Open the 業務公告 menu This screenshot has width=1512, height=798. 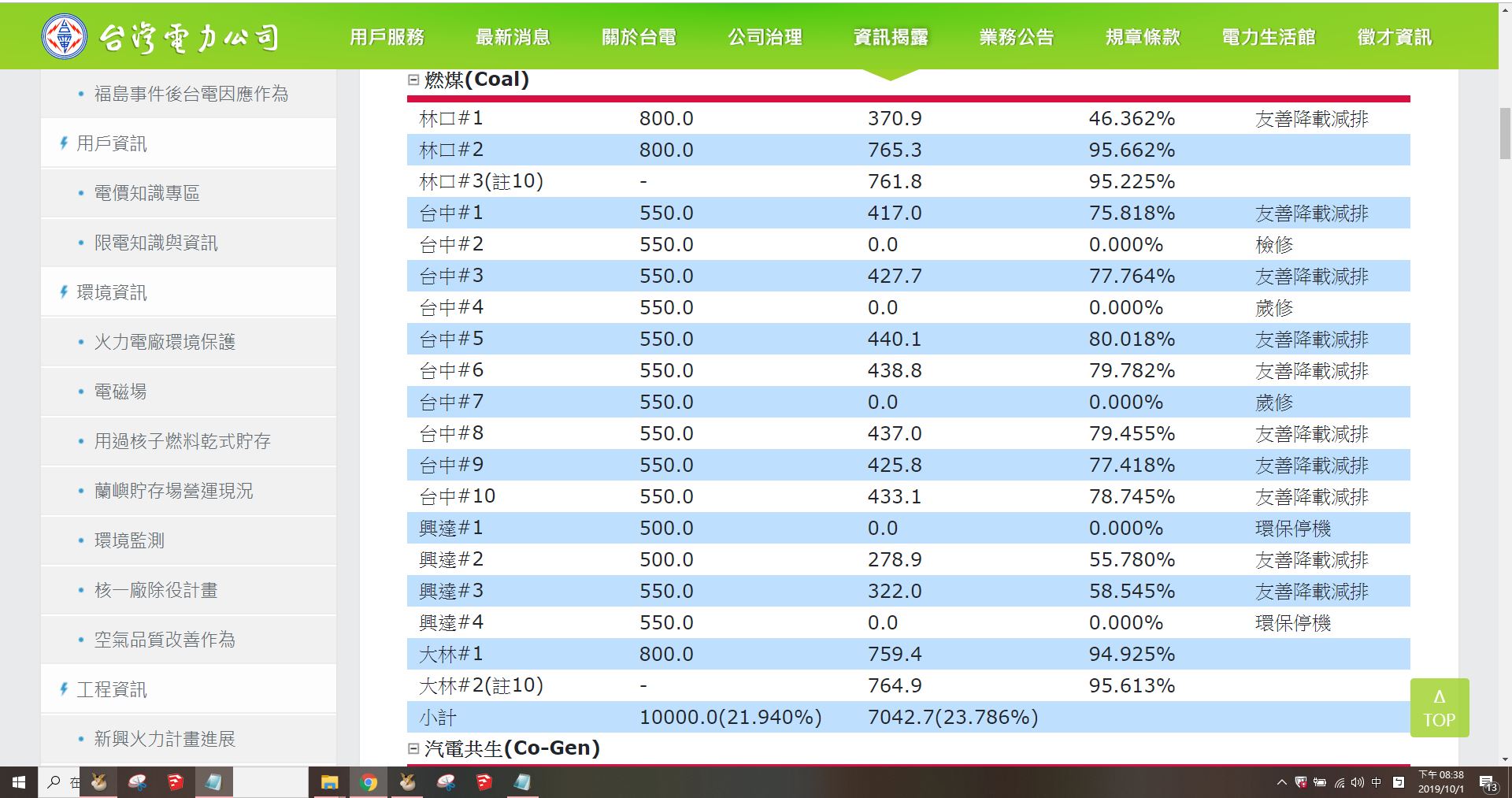(x=1017, y=37)
